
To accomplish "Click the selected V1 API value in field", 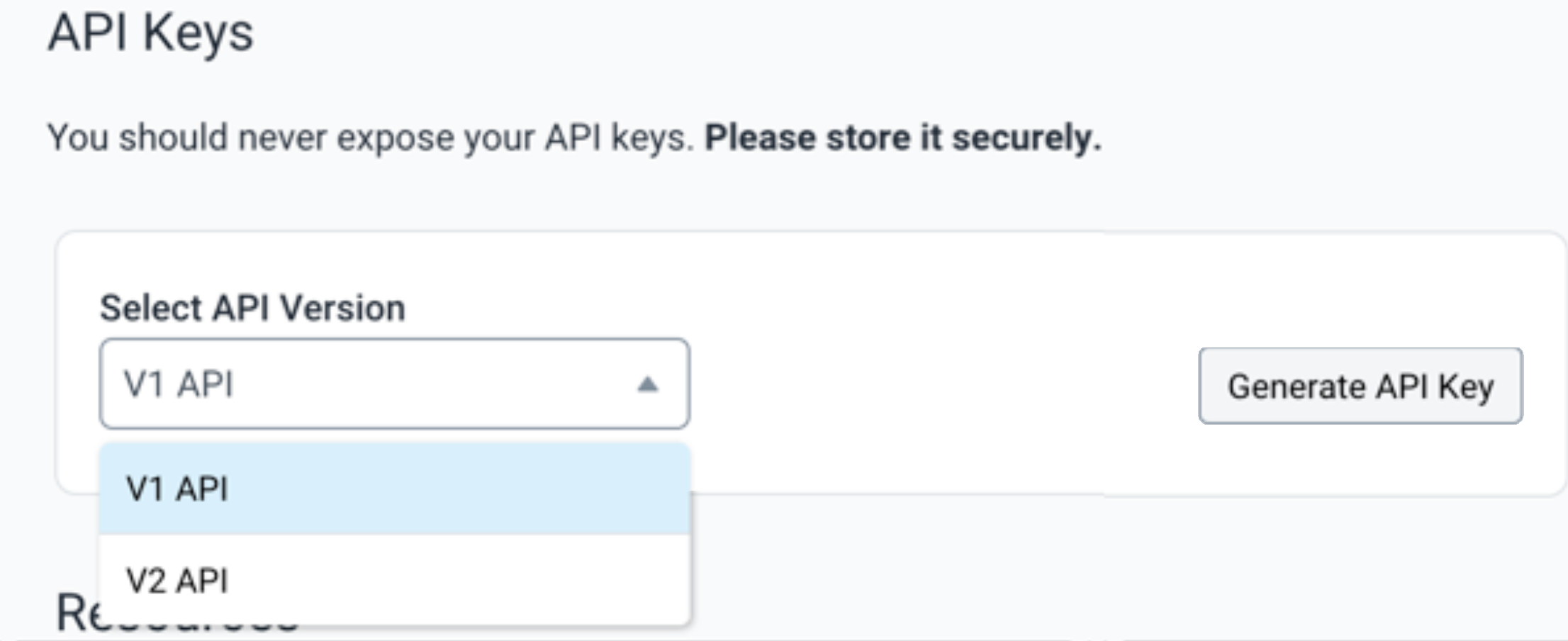I will (x=179, y=385).
